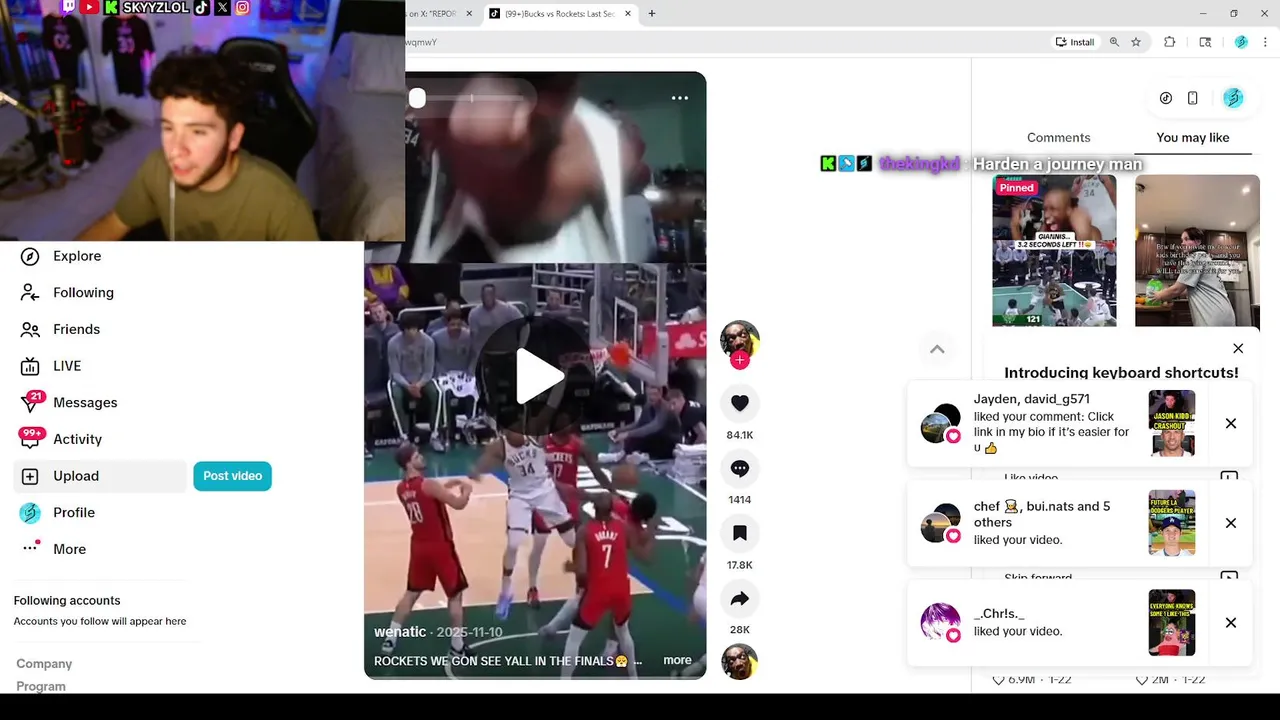Open the _.Chr!s._ liked your video notification
The image size is (1280, 720).
1079,623
